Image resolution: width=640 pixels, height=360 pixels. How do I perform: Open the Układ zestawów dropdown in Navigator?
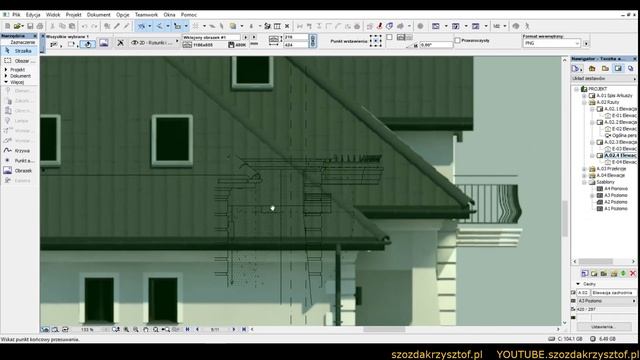point(604,78)
